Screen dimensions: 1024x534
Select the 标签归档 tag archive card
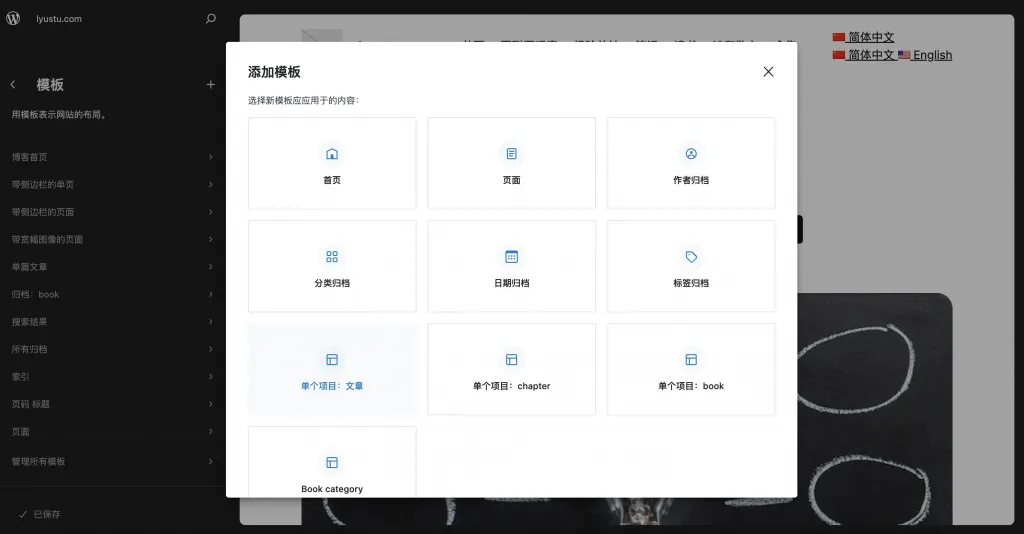click(x=691, y=267)
